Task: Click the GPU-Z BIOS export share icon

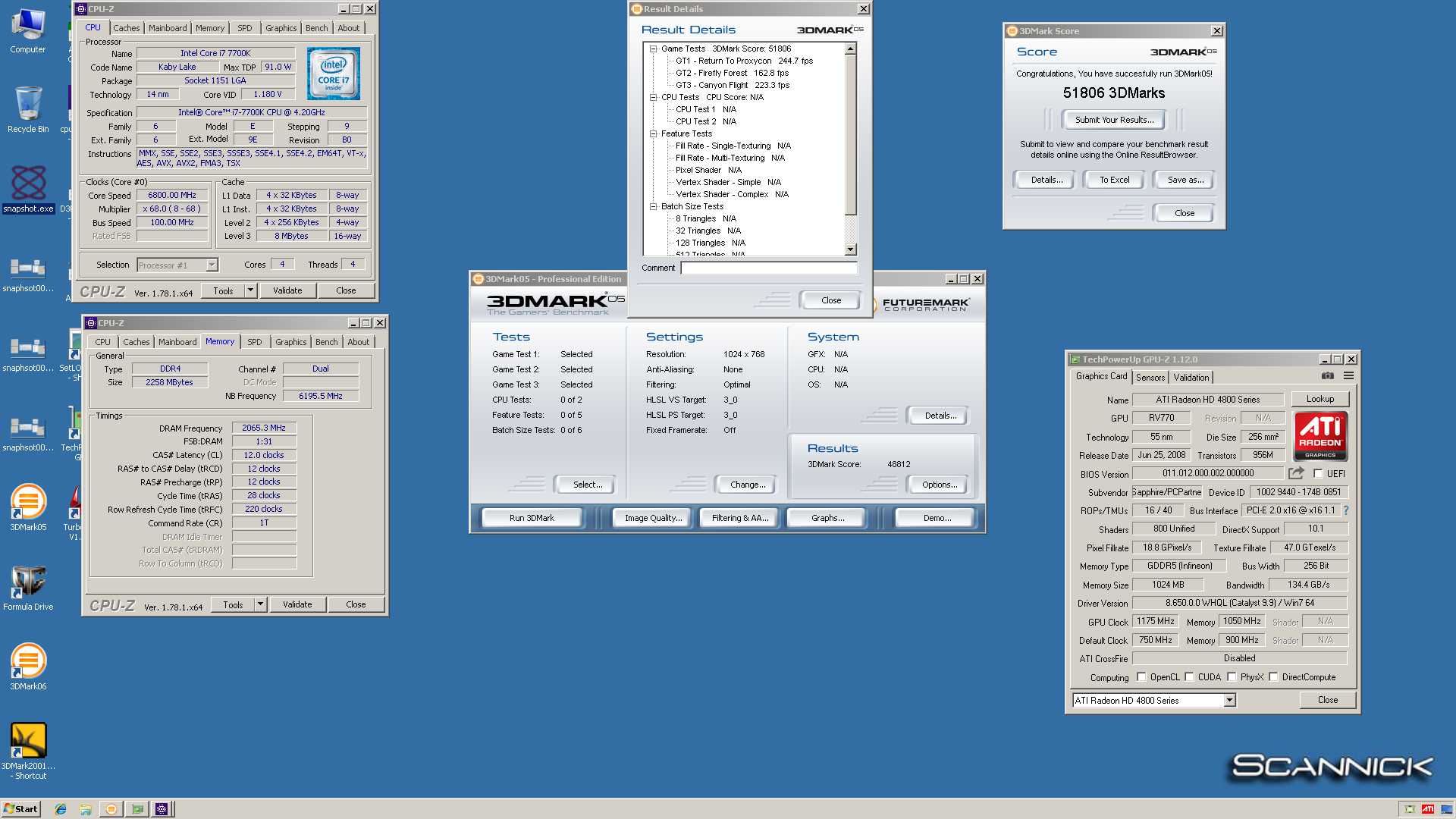Action: [1297, 473]
